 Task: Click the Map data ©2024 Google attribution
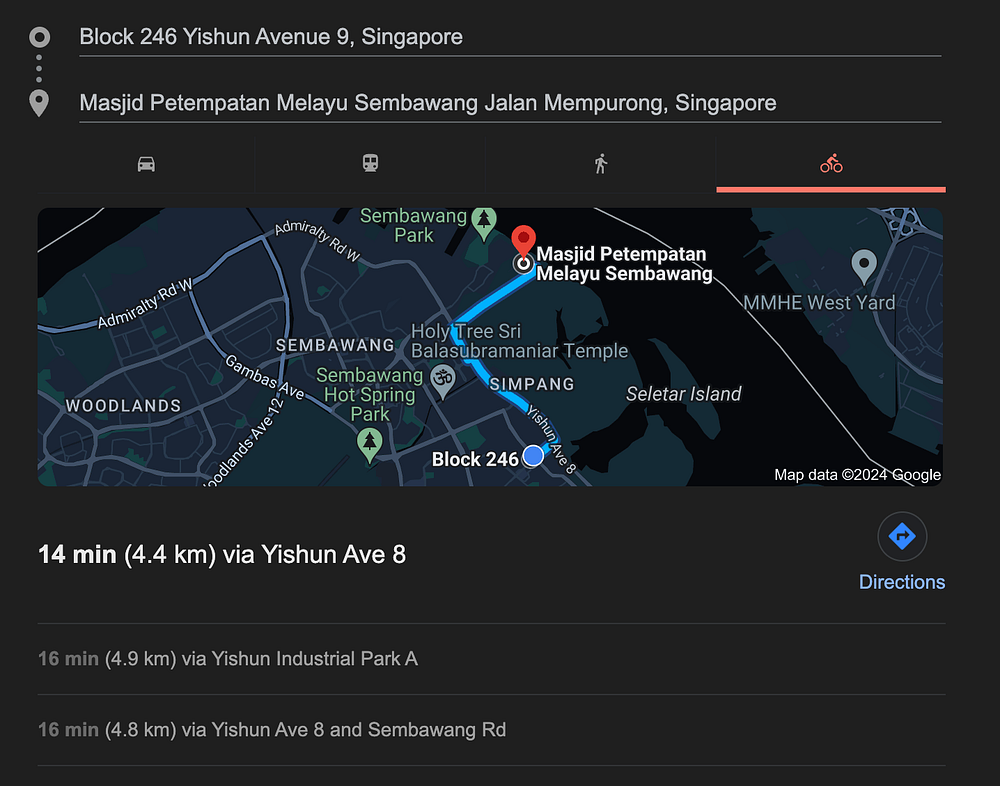pyautogui.click(x=857, y=475)
